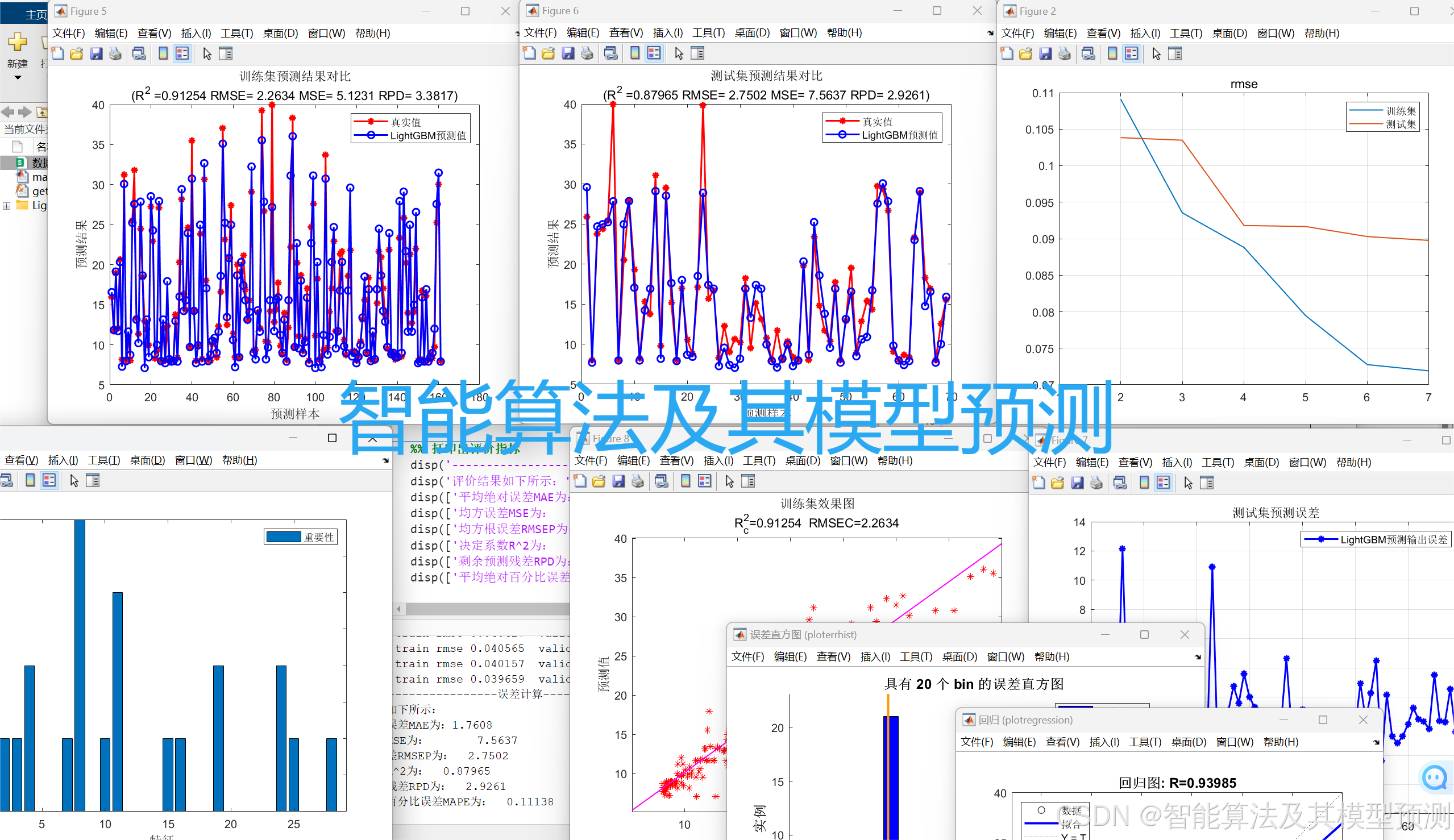This screenshot has height=840, width=1454.
Task: Open the 工具(T) menu in Figure 5
Action: pos(236,33)
